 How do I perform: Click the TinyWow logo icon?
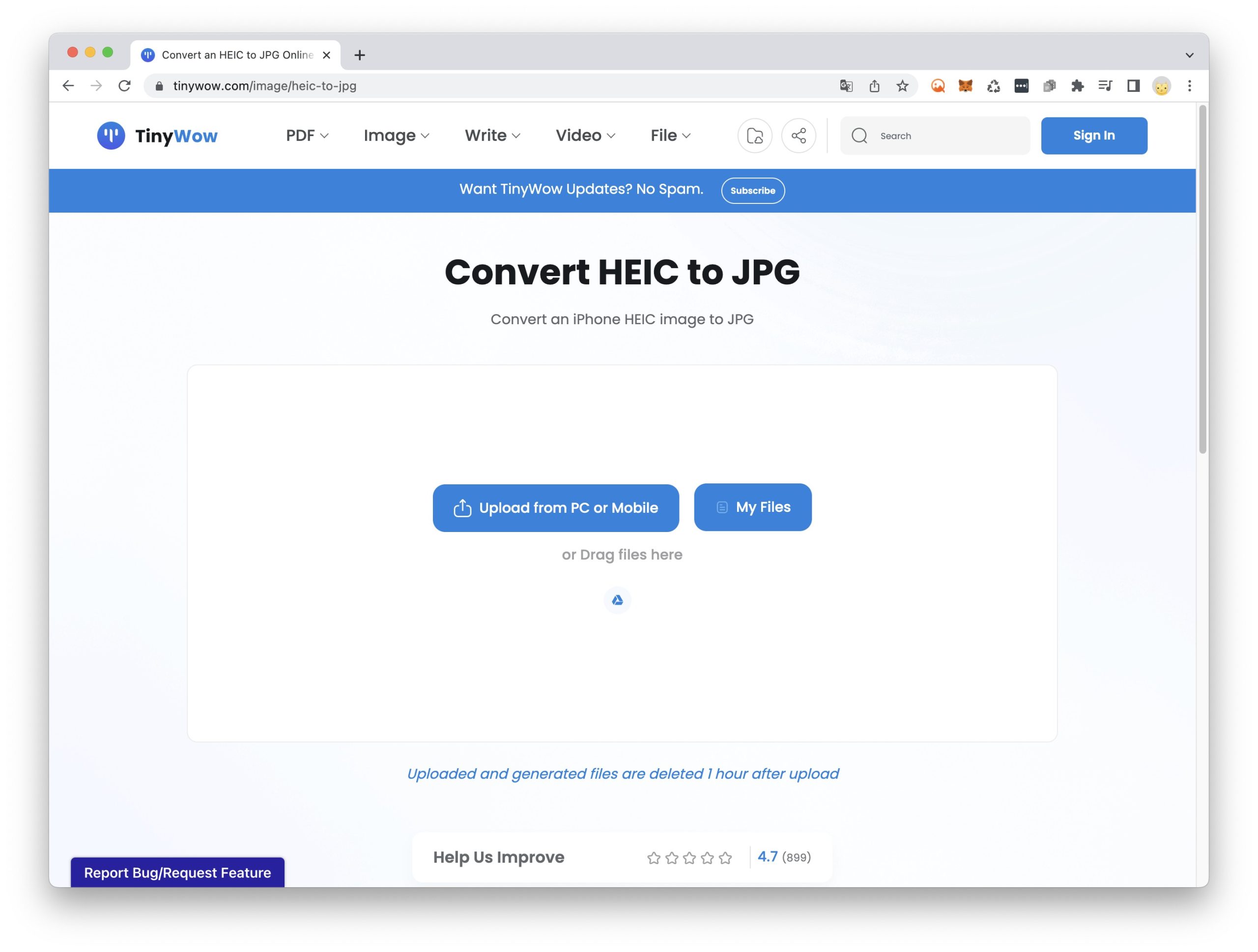(111, 135)
